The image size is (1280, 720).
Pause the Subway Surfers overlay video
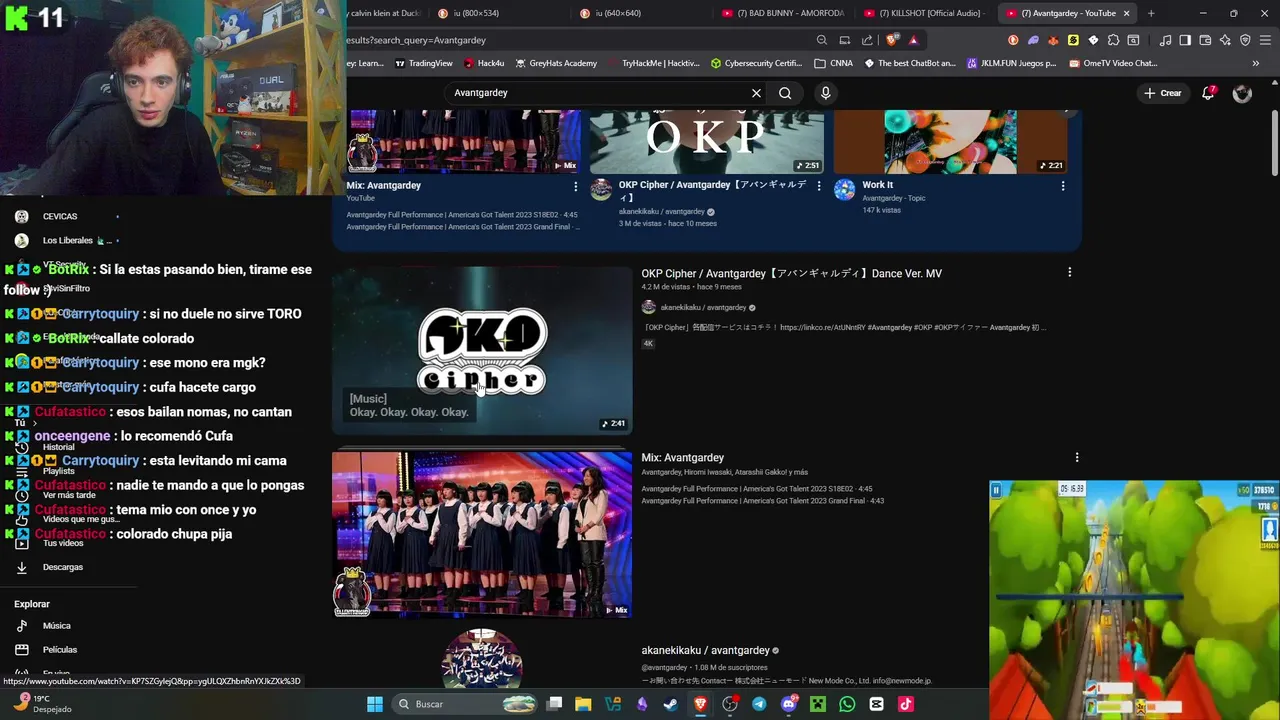(995, 489)
